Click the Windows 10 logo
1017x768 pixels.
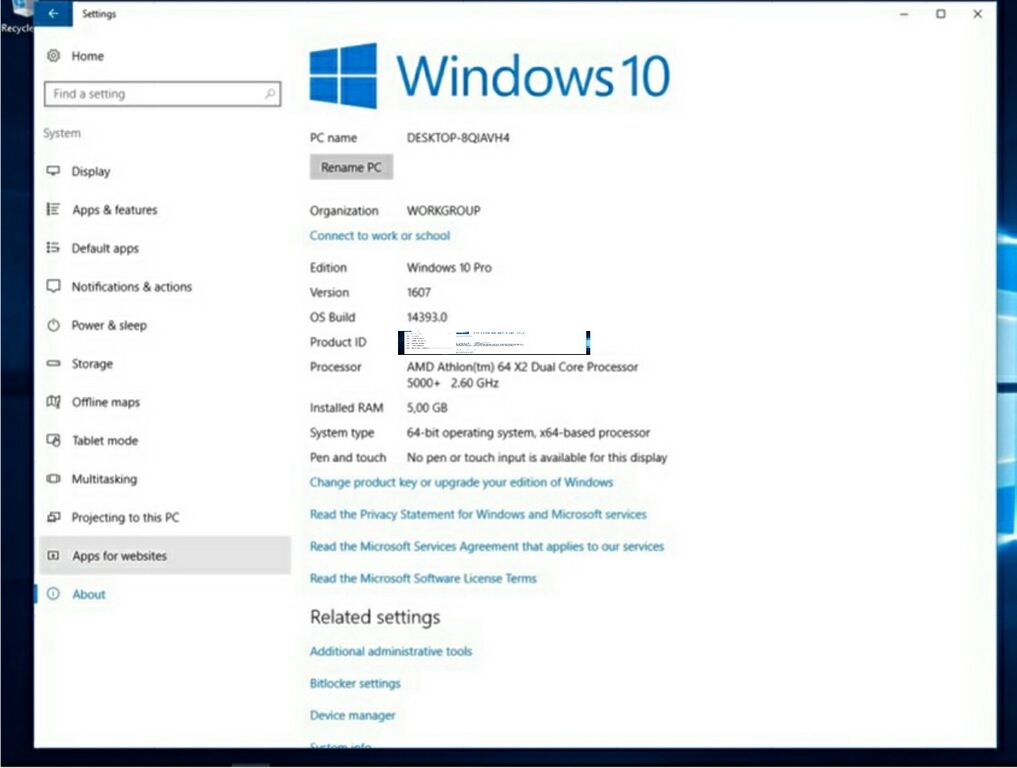(x=490, y=76)
